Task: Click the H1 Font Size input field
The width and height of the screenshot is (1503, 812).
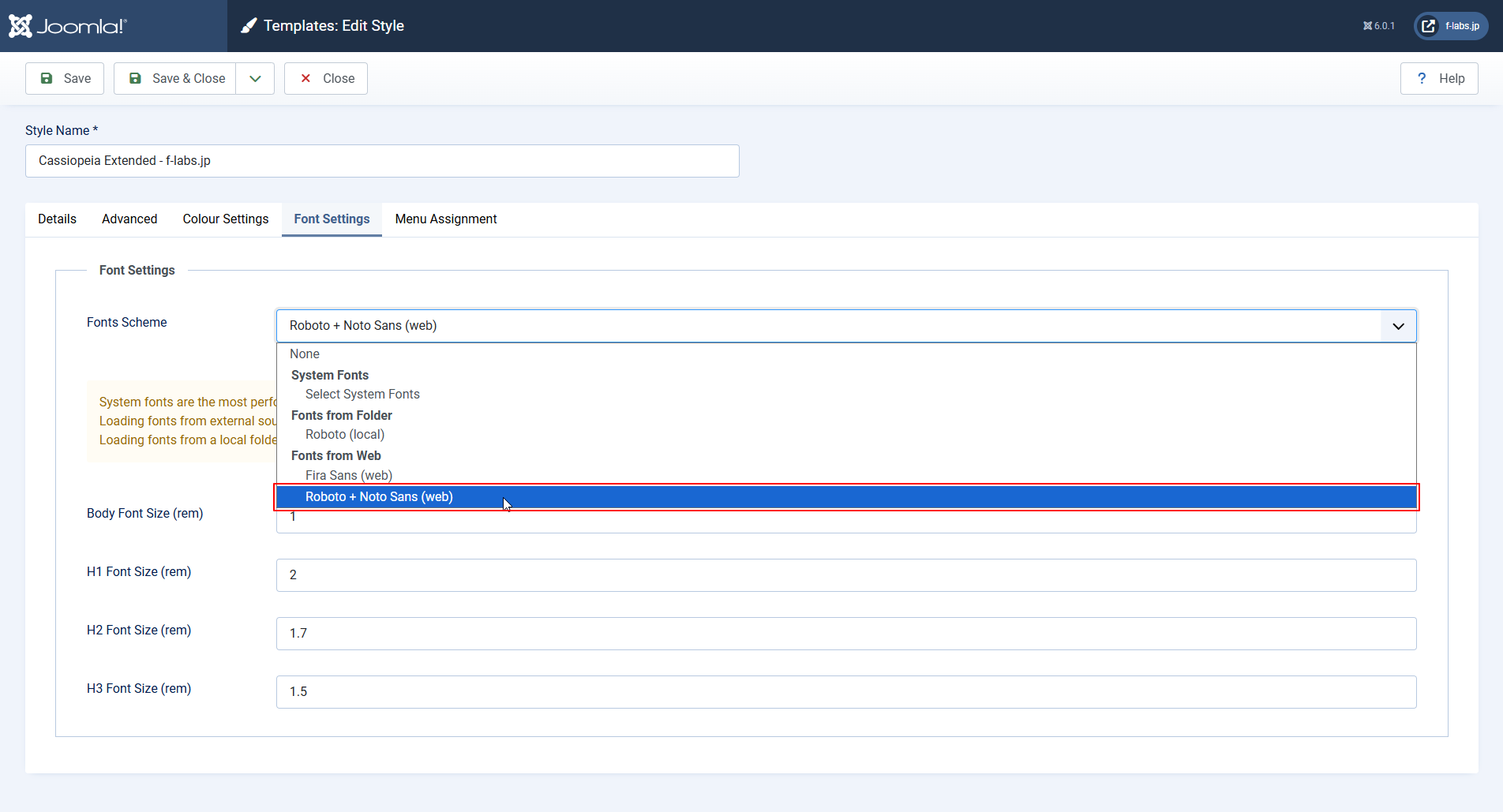Action: pyautogui.click(x=845, y=574)
